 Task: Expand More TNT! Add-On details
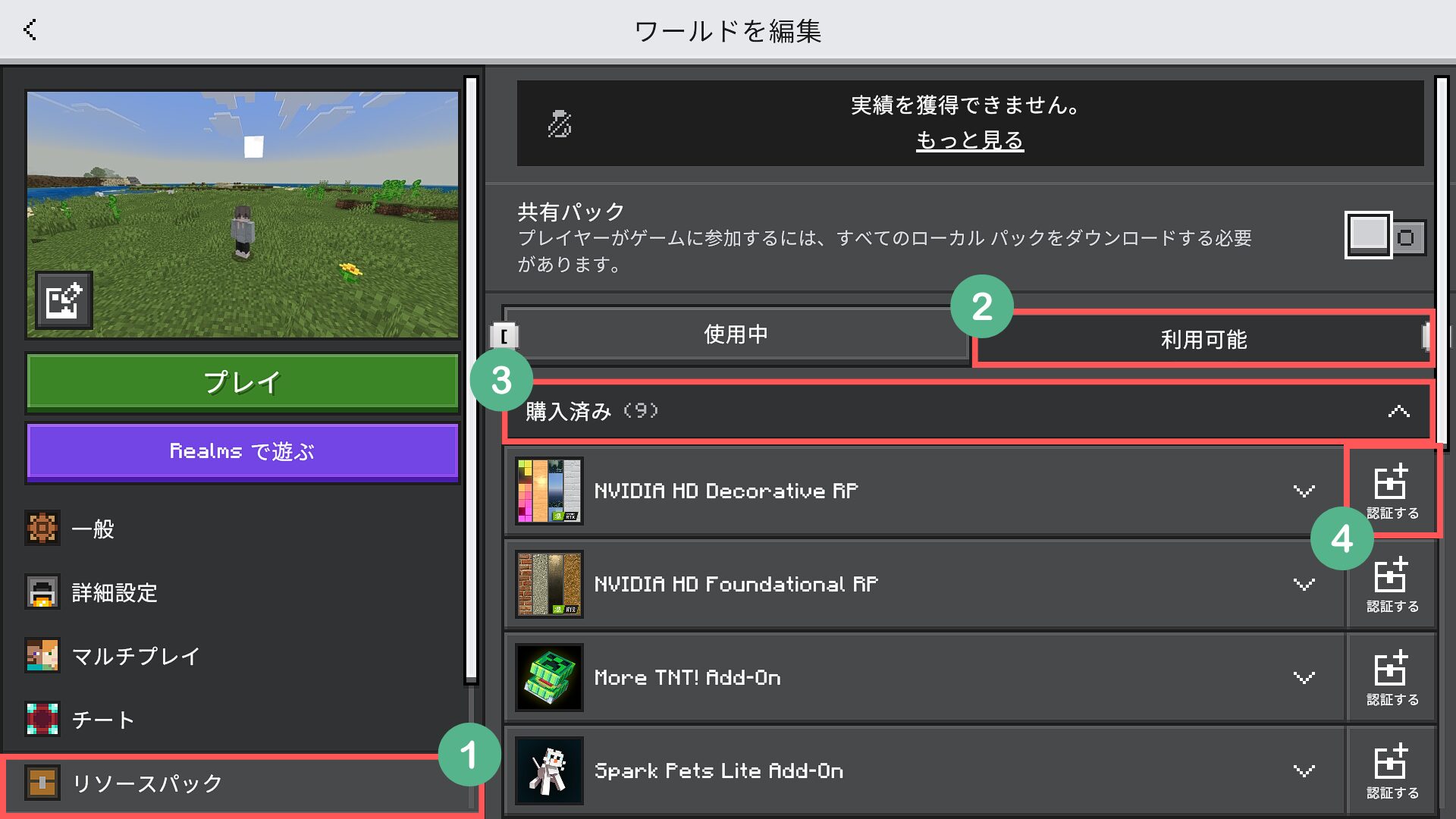(x=1304, y=678)
